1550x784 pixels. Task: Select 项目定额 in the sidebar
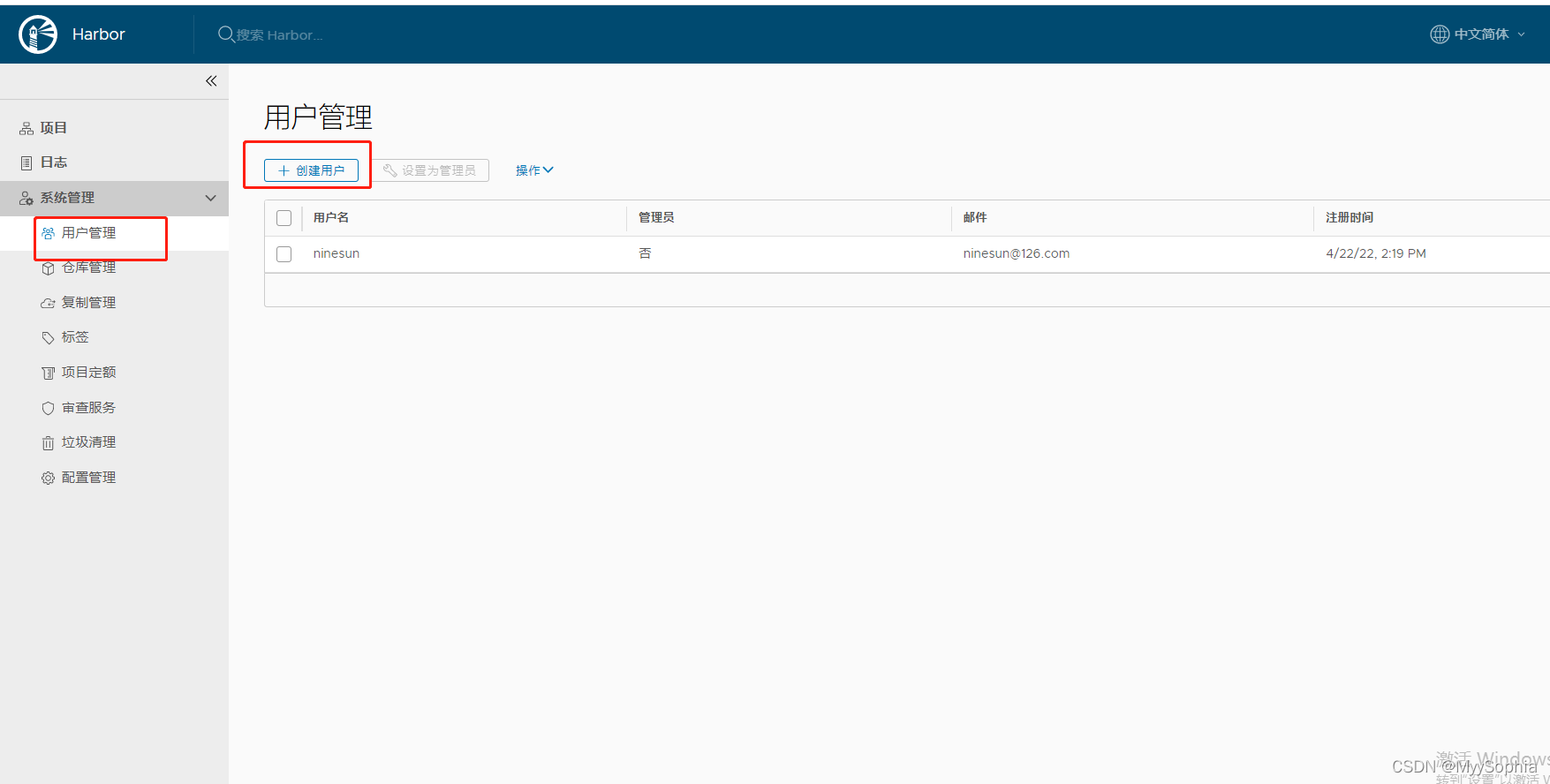pyautogui.click(x=88, y=373)
